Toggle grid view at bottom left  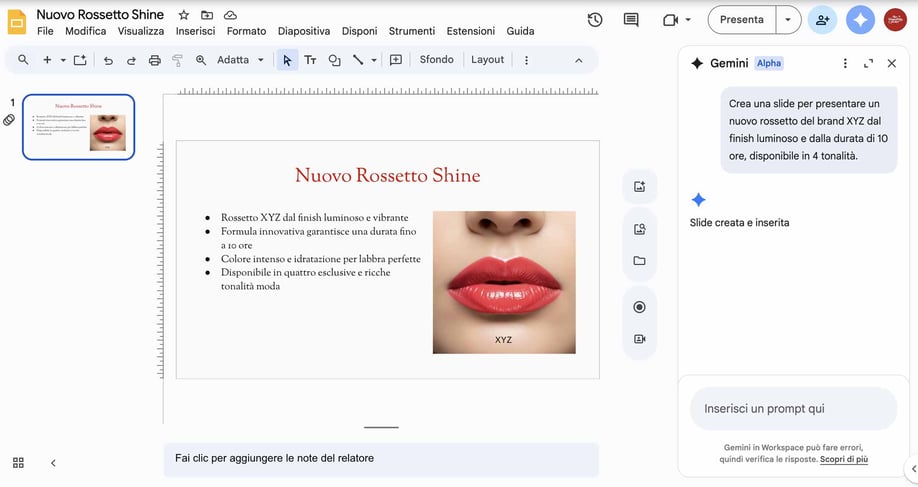18,463
